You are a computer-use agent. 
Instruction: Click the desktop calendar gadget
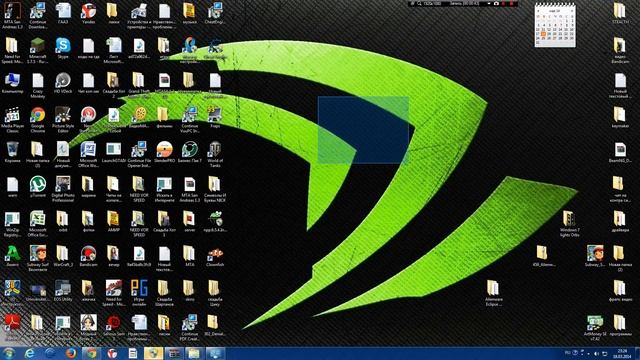[x=555, y=25]
